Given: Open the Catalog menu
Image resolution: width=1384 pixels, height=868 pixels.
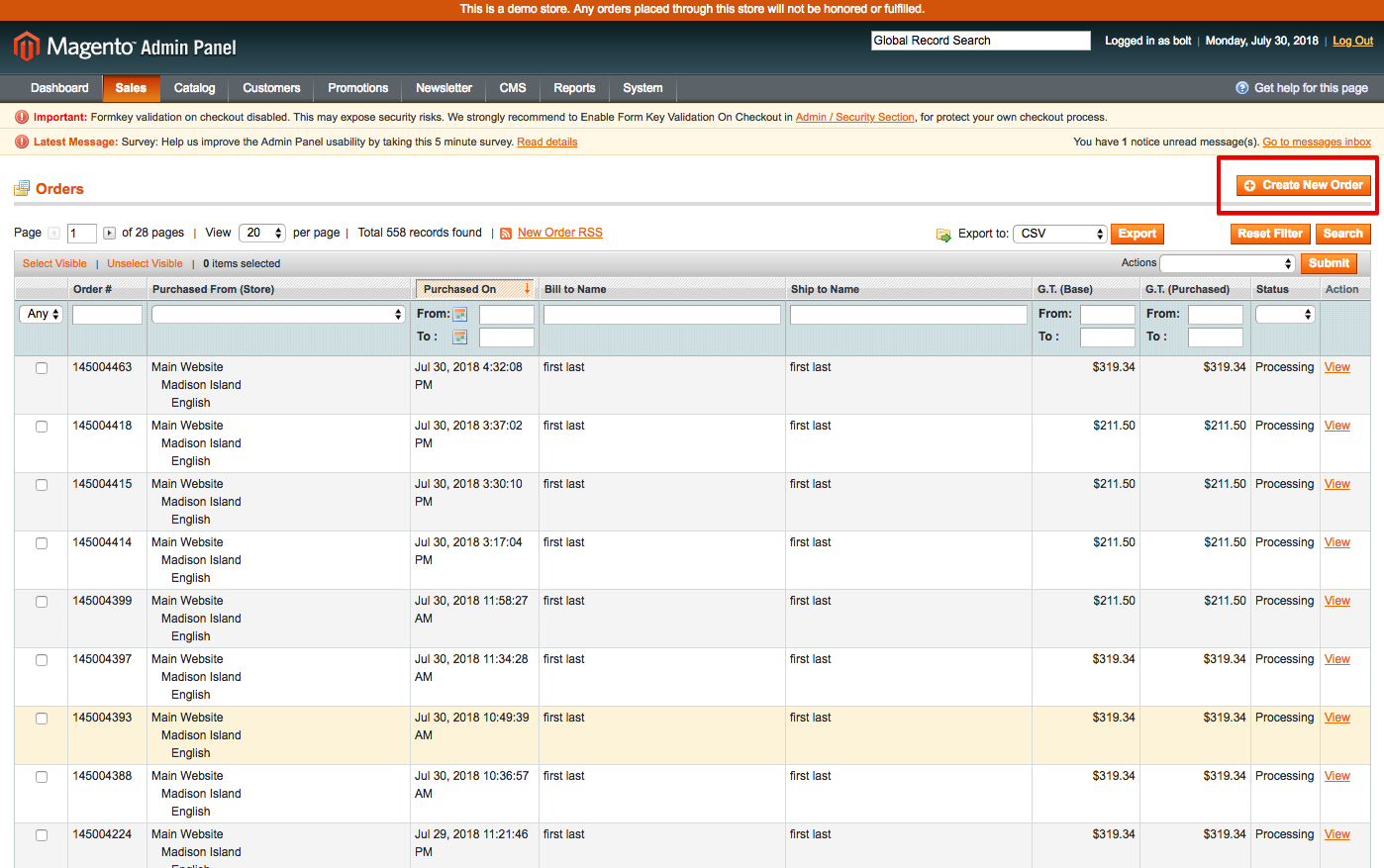Looking at the screenshot, I should (x=195, y=88).
